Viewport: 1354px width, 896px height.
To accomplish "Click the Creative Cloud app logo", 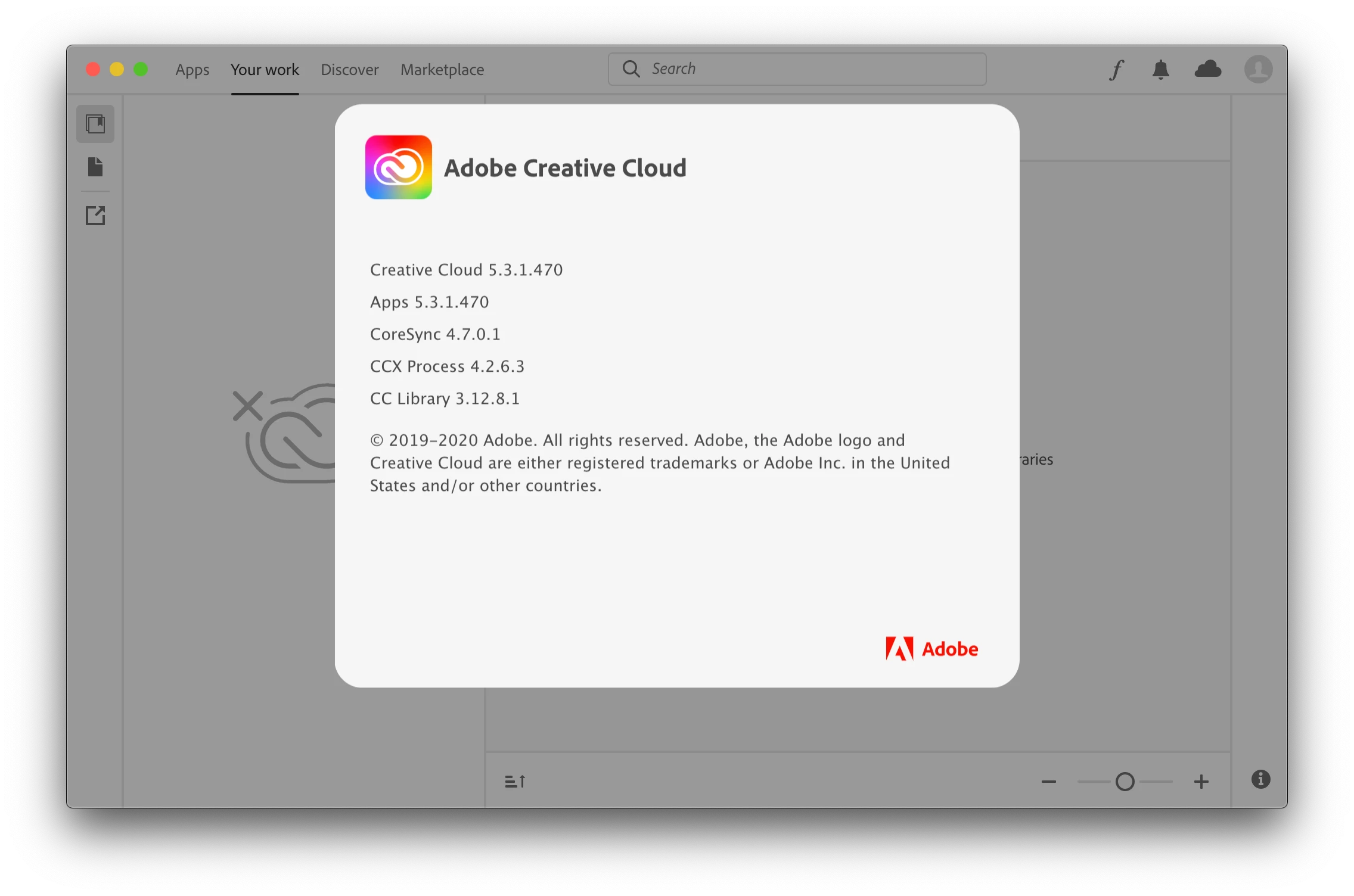I will tap(399, 167).
